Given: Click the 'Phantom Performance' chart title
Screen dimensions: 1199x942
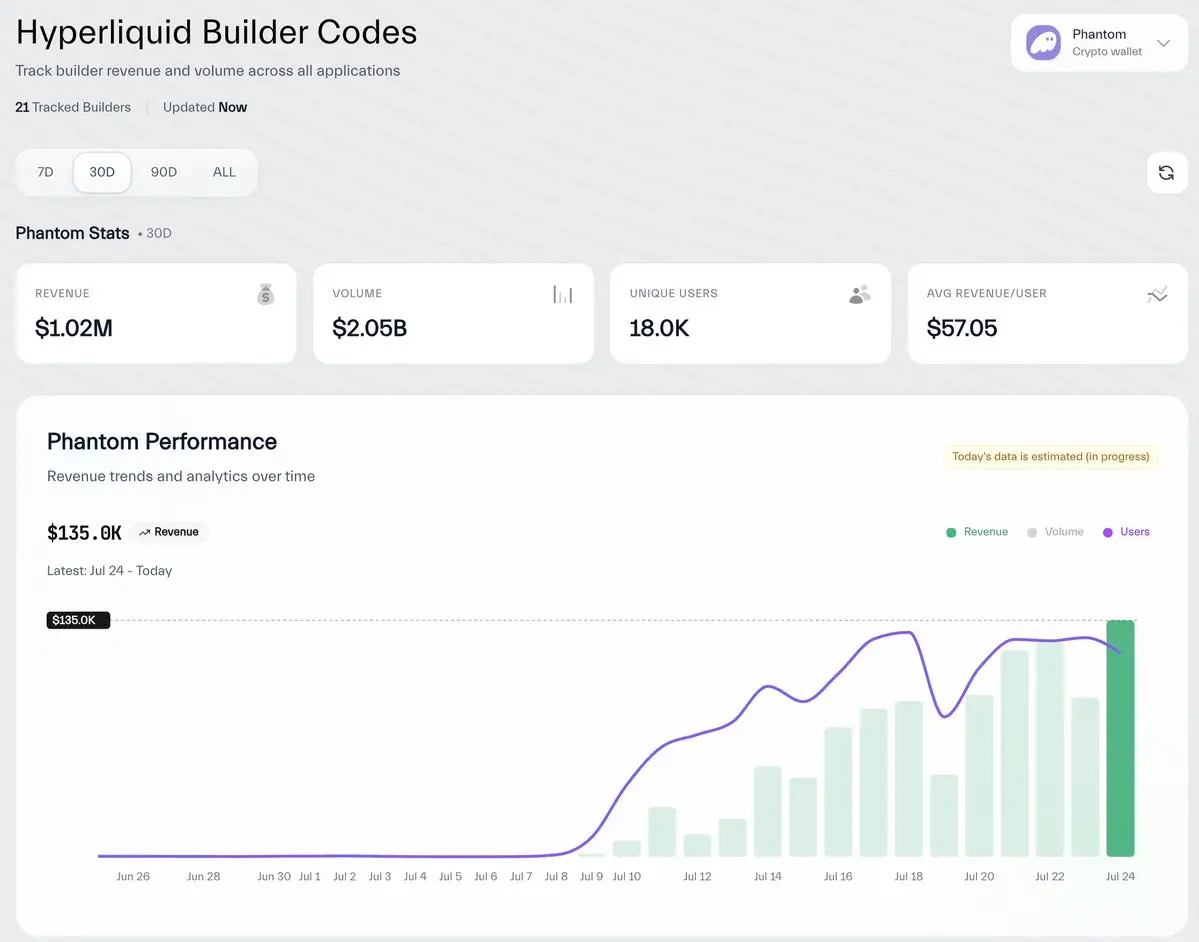Looking at the screenshot, I should pyautogui.click(x=162, y=441).
